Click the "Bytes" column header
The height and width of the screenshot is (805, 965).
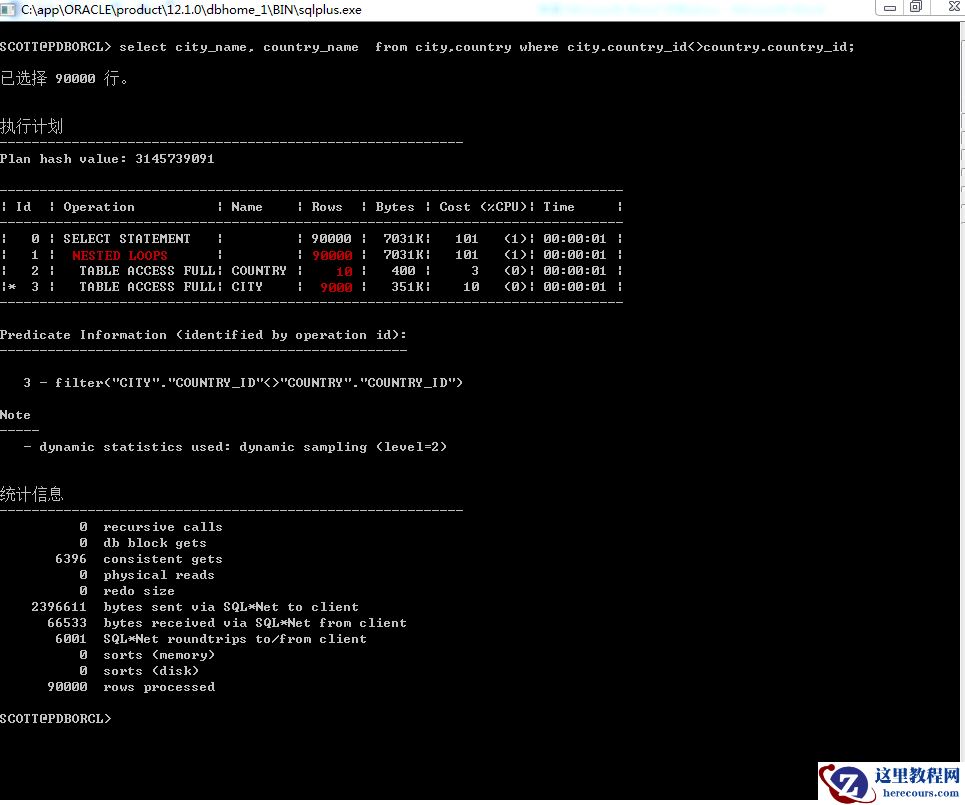coord(394,207)
